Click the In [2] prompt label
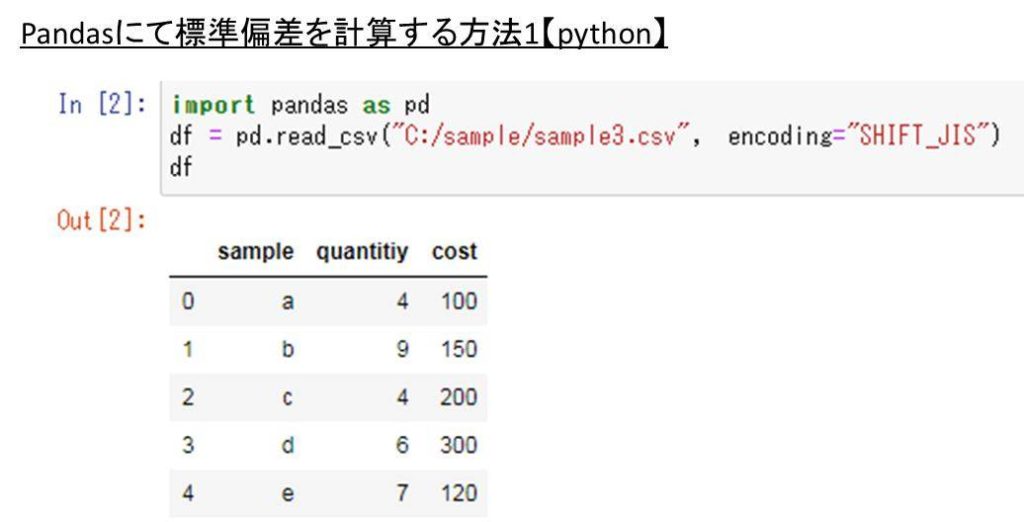This screenshot has width=1024, height=522. tap(102, 104)
